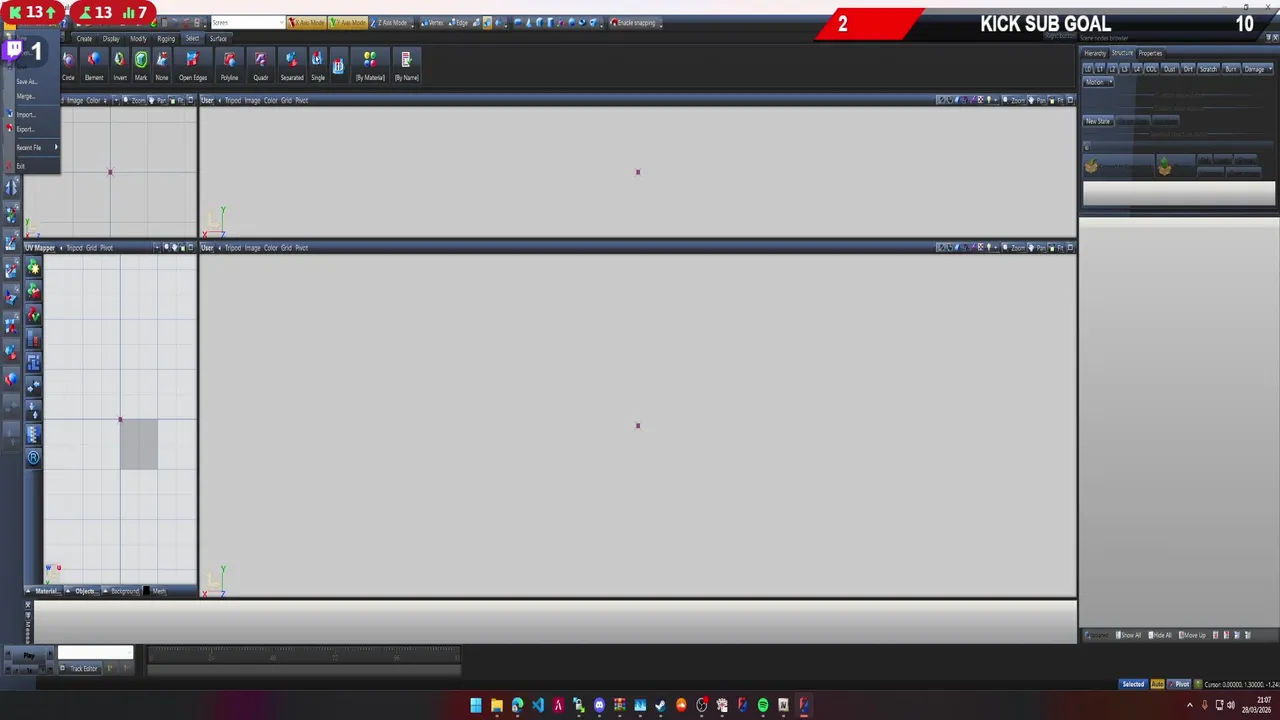
Task: Switch to the Modify tab
Action: [x=138, y=38]
